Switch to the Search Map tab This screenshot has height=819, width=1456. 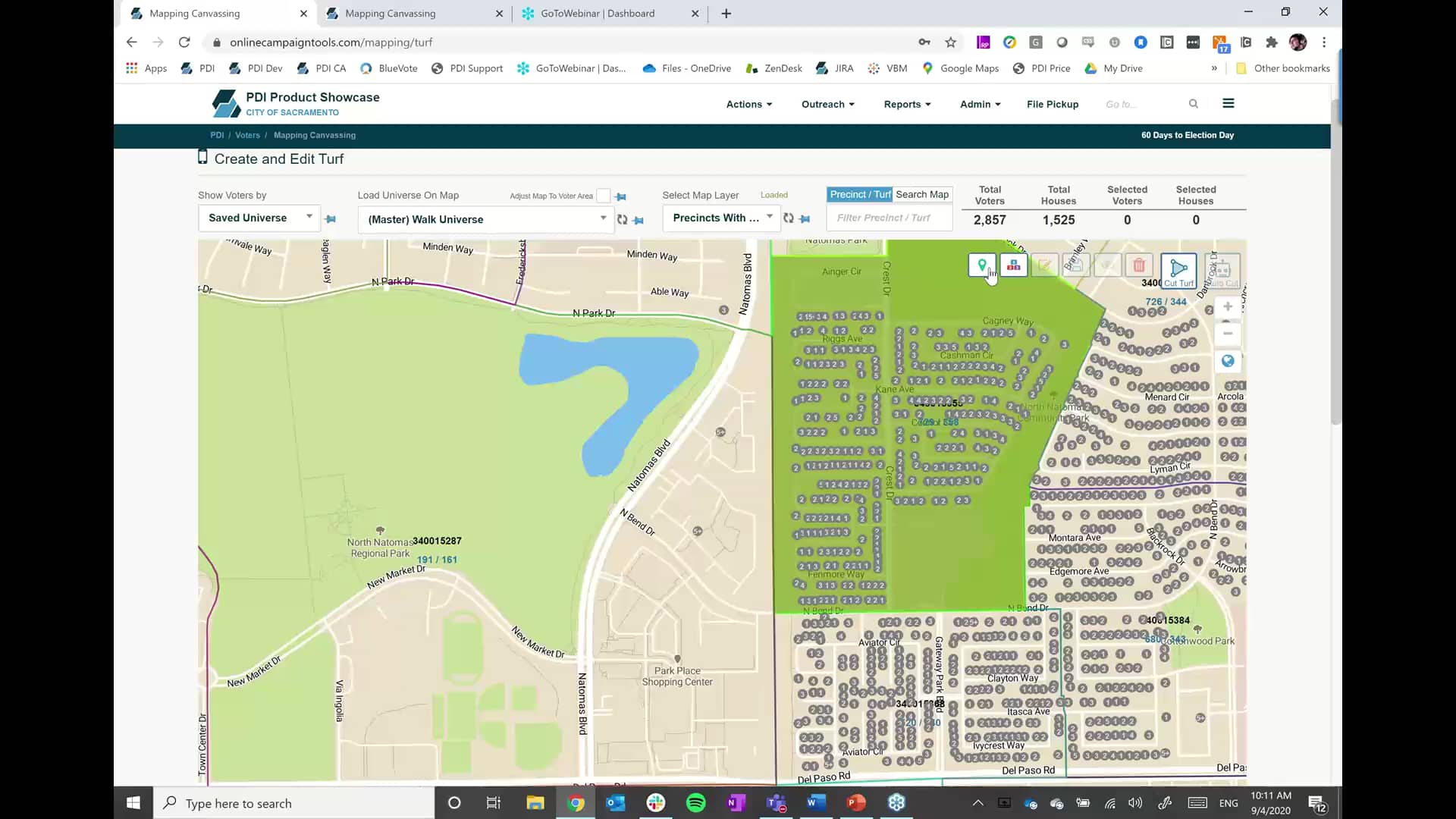click(921, 194)
